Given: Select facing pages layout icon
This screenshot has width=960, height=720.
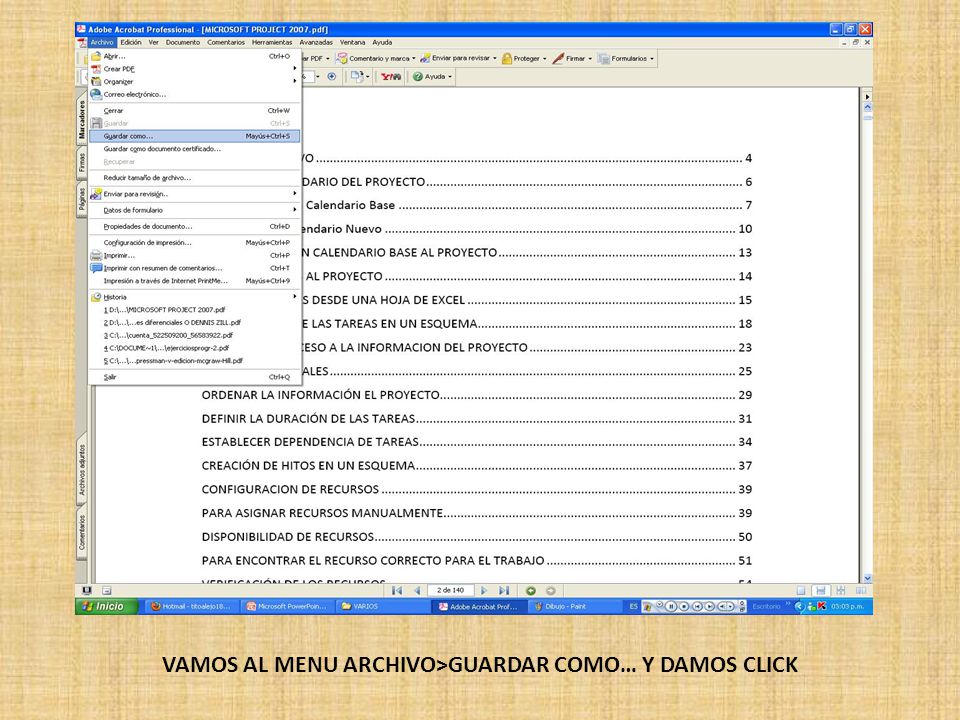Looking at the screenshot, I should click(x=861, y=591).
